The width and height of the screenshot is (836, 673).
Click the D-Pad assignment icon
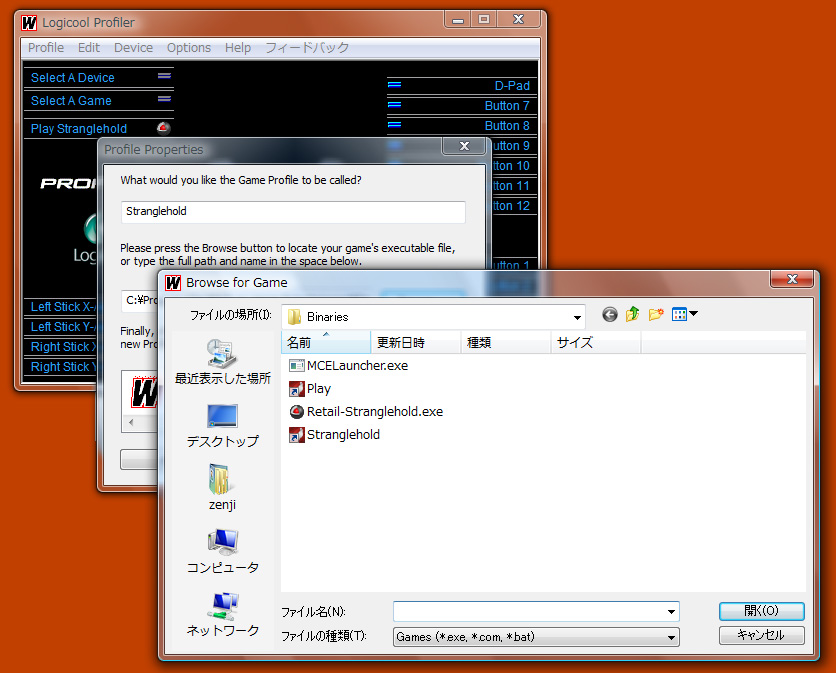[x=395, y=85]
